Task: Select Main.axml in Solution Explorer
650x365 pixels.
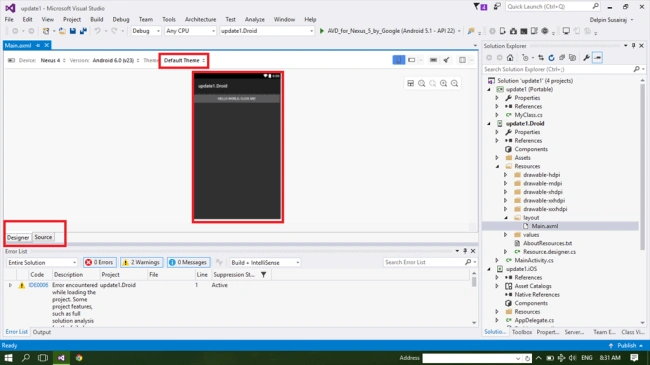Action: tap(544, 226)
